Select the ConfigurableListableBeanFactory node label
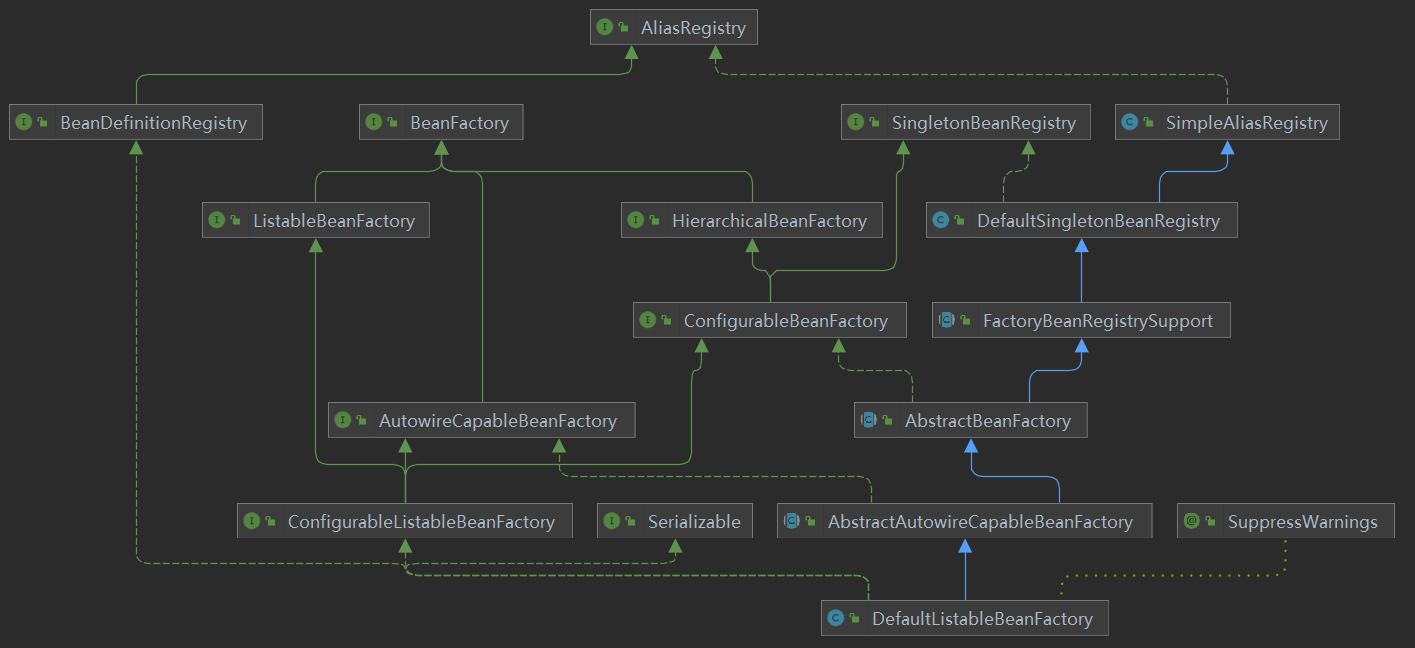Screen dimensions: 1415x648 (x=420, y=521)
